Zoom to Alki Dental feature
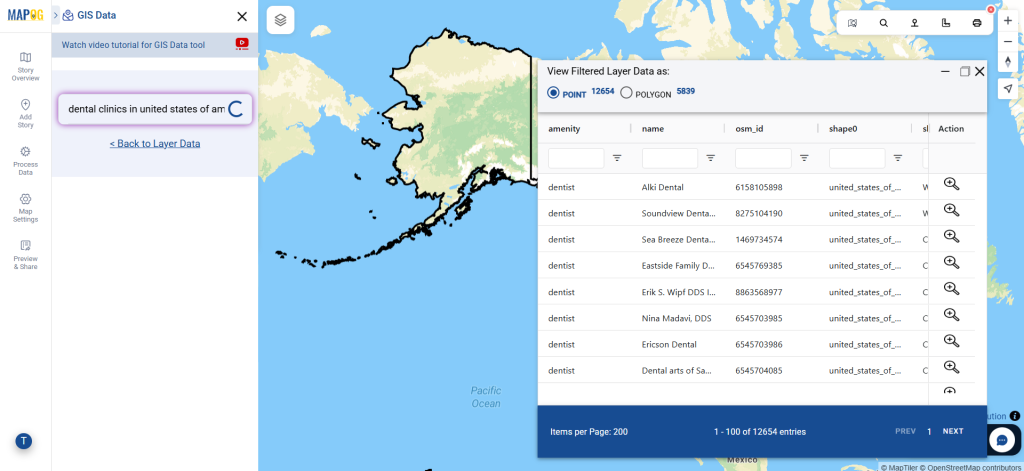This screenshot has height=471, width=1024. 951,184
